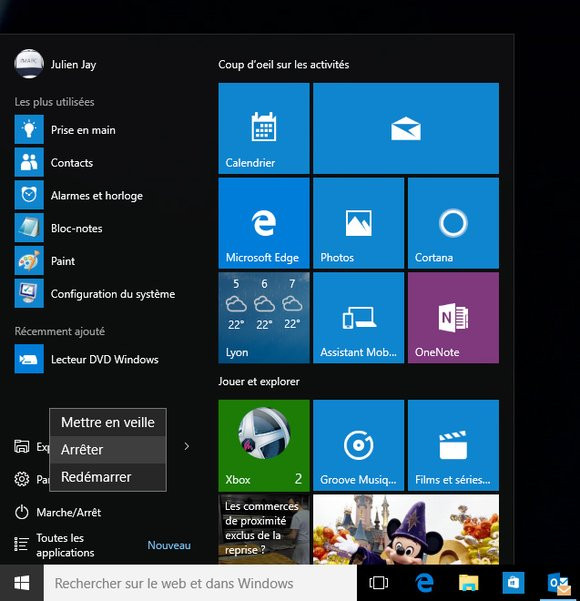Click the settings gear icon
580x601 pixels.
tap(21, 479)
